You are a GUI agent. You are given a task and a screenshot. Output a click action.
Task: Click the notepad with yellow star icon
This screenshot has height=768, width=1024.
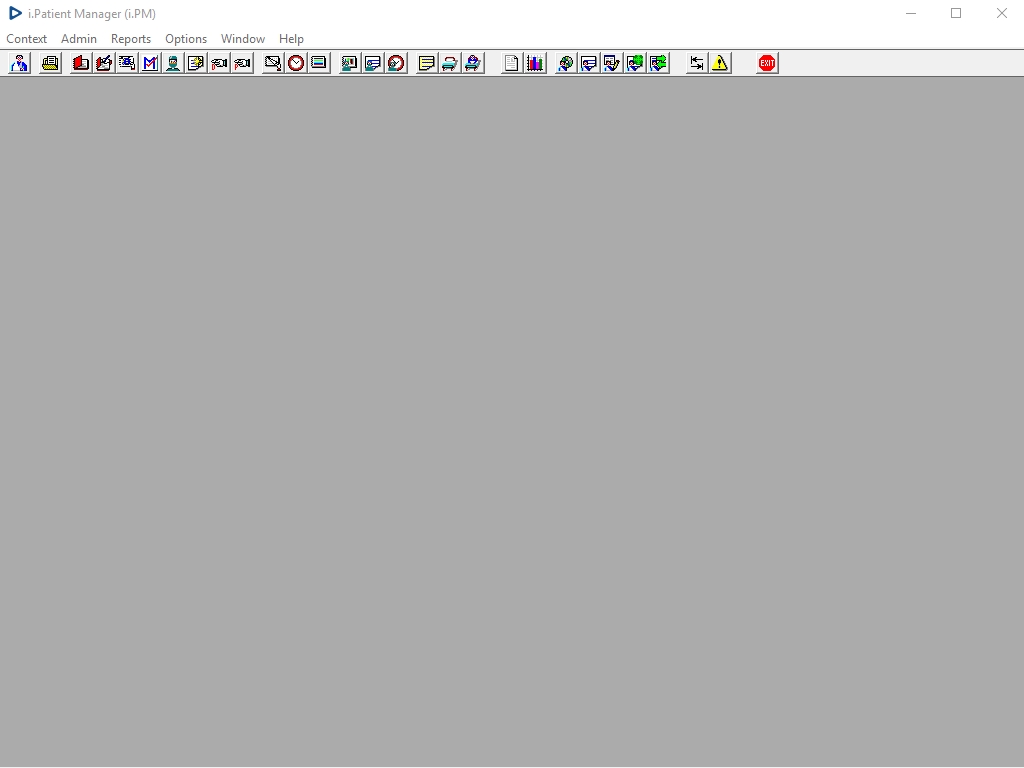196,63
